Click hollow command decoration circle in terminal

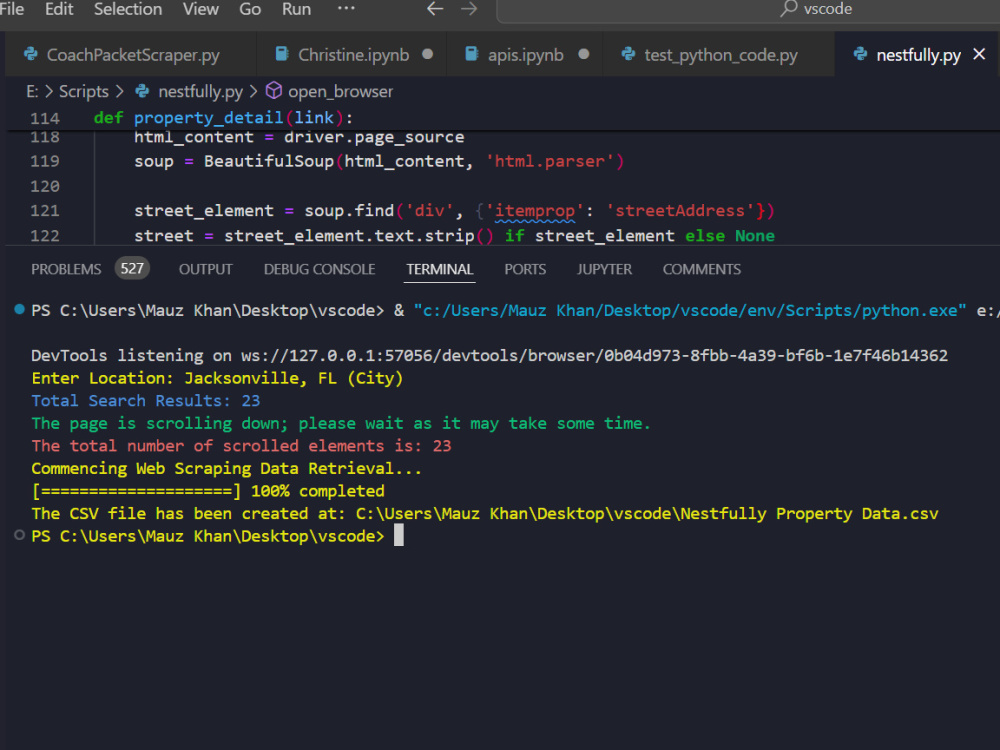(20, 535)
